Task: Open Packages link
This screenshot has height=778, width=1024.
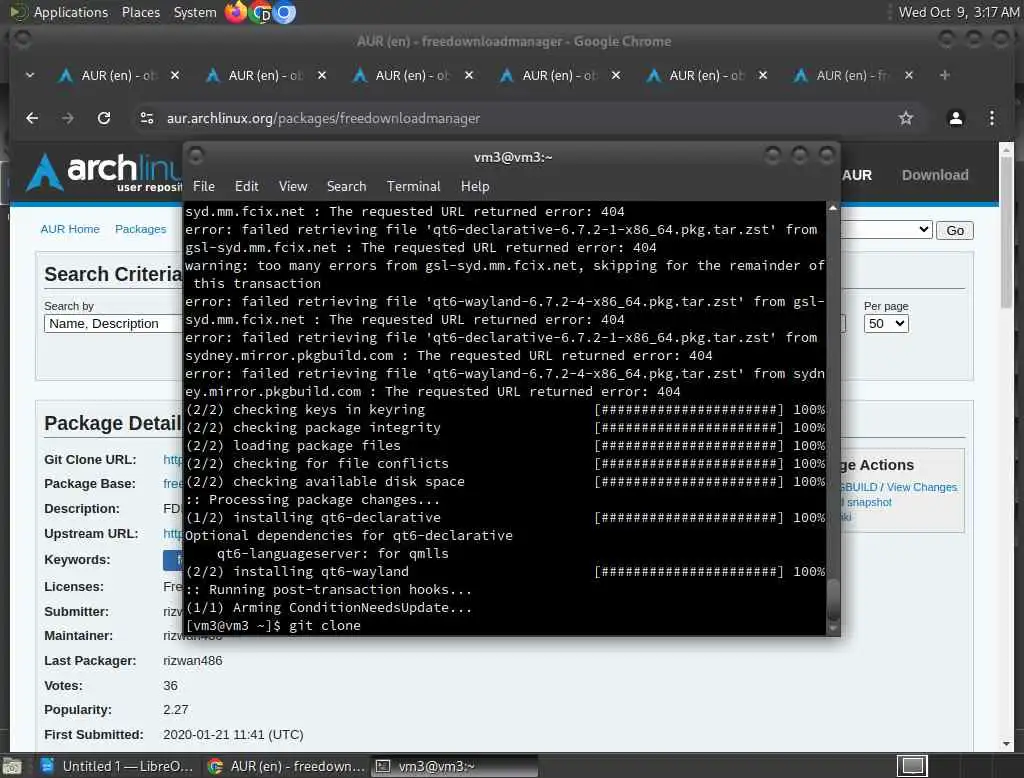Action: tap(140, 229)
